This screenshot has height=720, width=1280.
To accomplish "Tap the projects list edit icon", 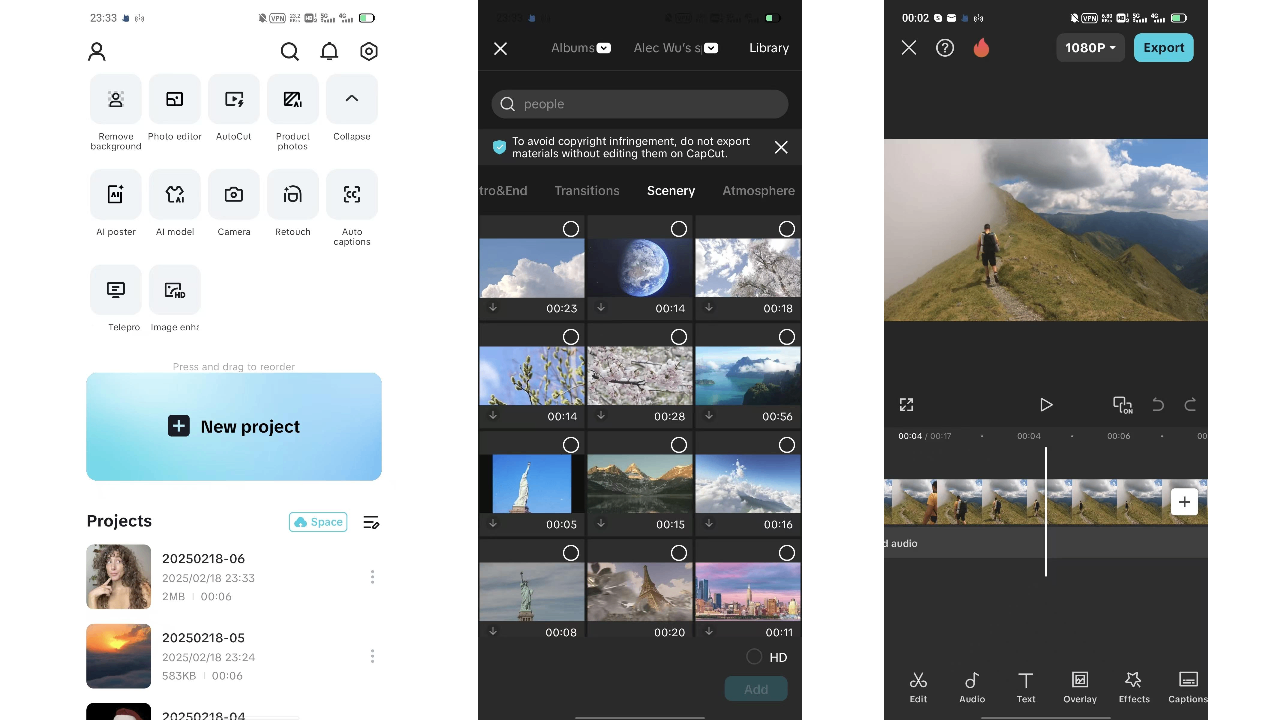I will coord(371,522).
